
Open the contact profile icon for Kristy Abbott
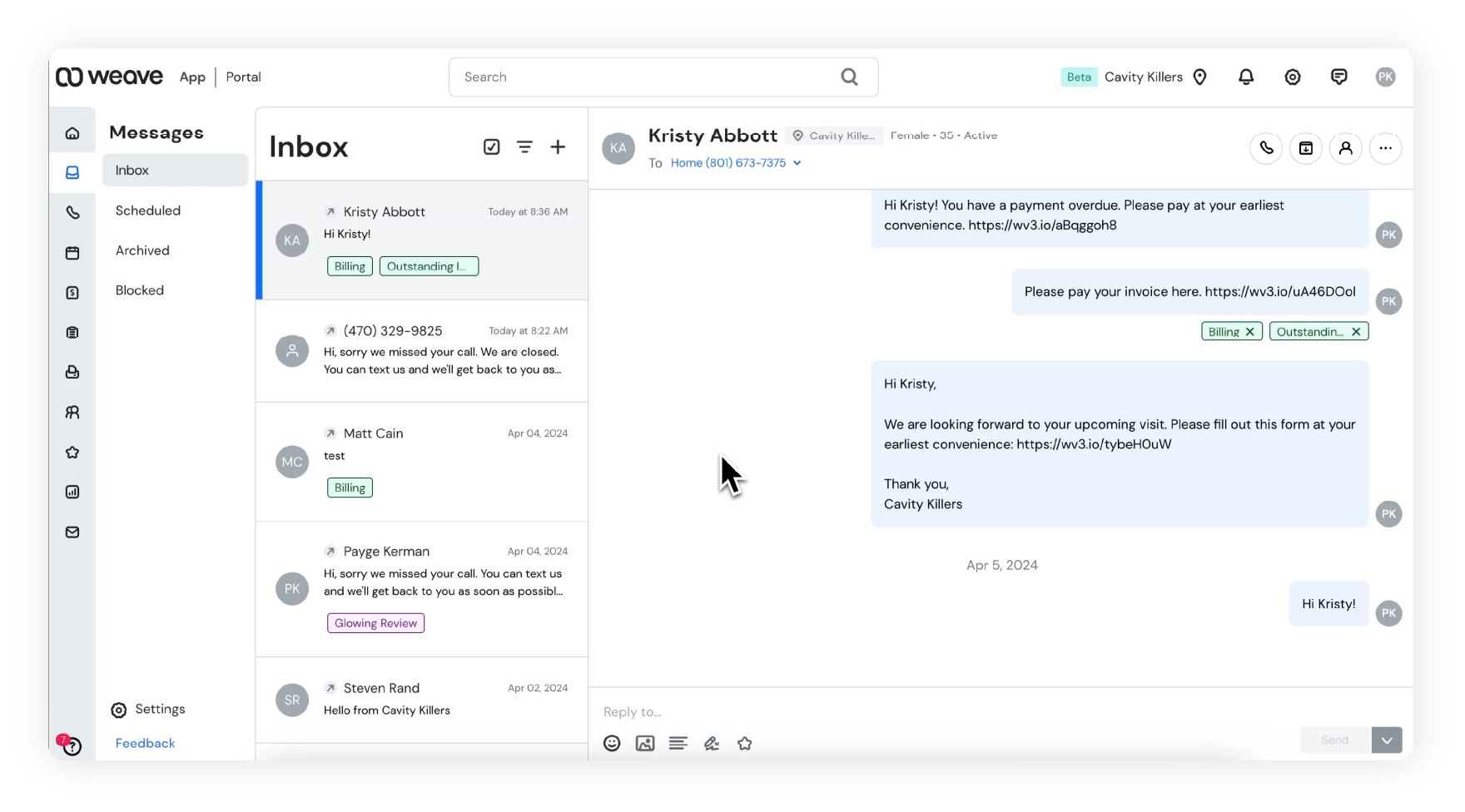(x=1346, y=148)
